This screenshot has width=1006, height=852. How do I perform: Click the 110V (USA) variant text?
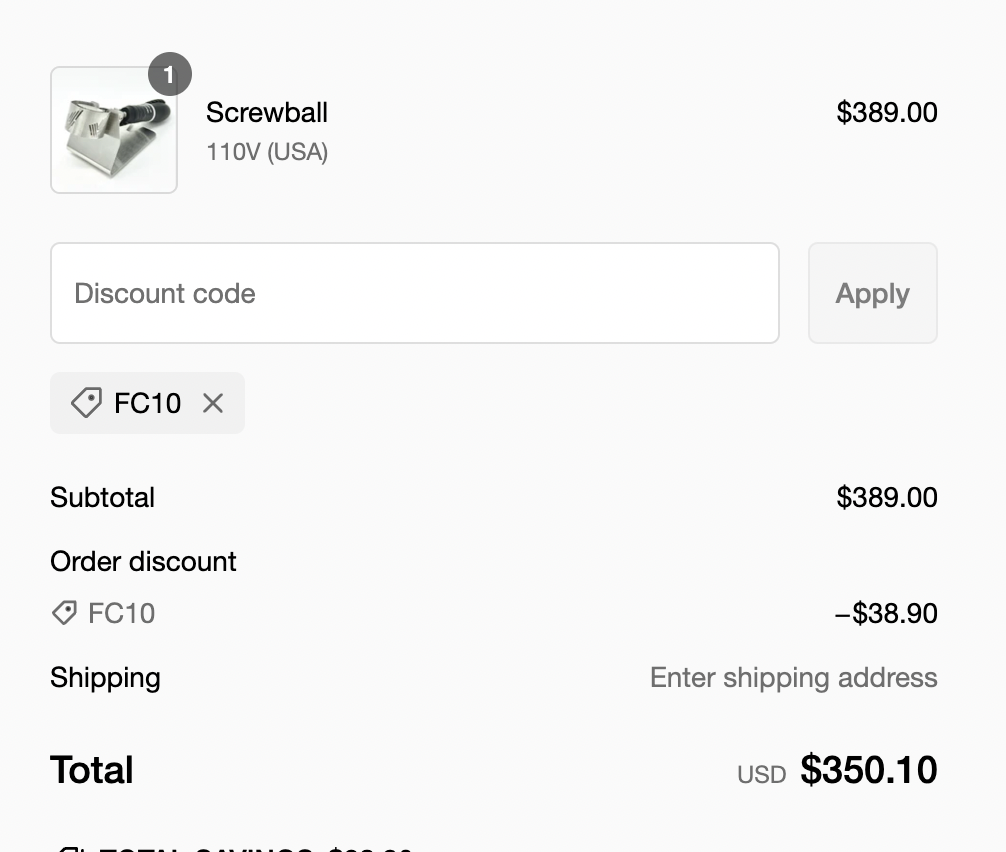266,152
